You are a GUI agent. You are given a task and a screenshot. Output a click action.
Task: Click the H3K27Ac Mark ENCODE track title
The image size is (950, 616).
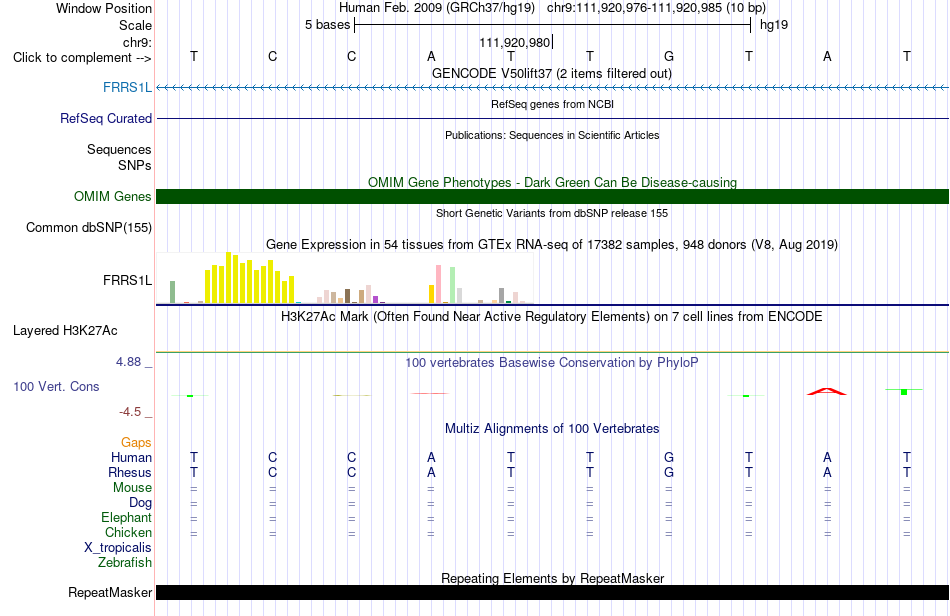click(x=552, y=317)
